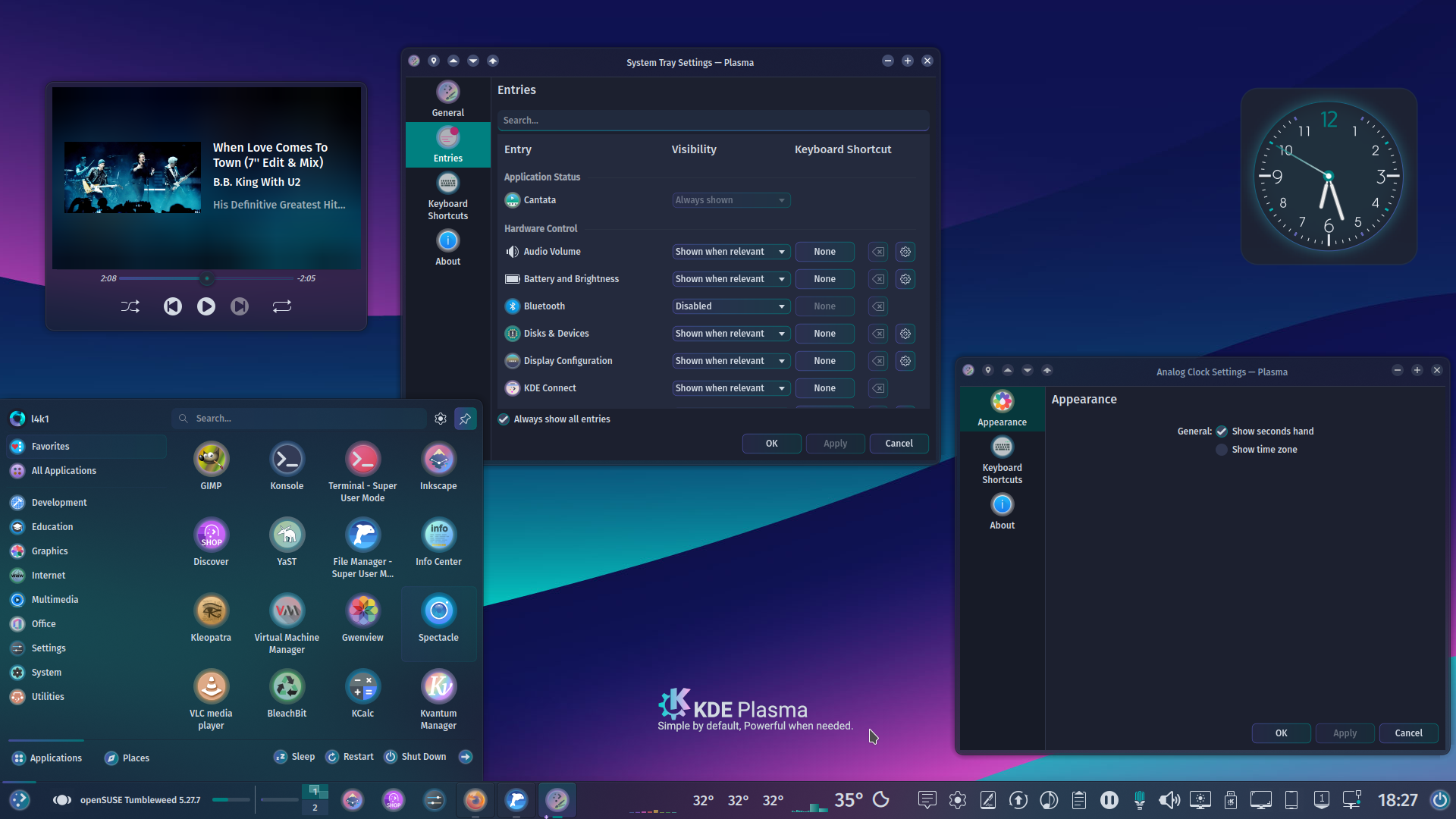Expand more leave options arrow in launcher
The image size is (1456, 819).
(x=466, y=757)
